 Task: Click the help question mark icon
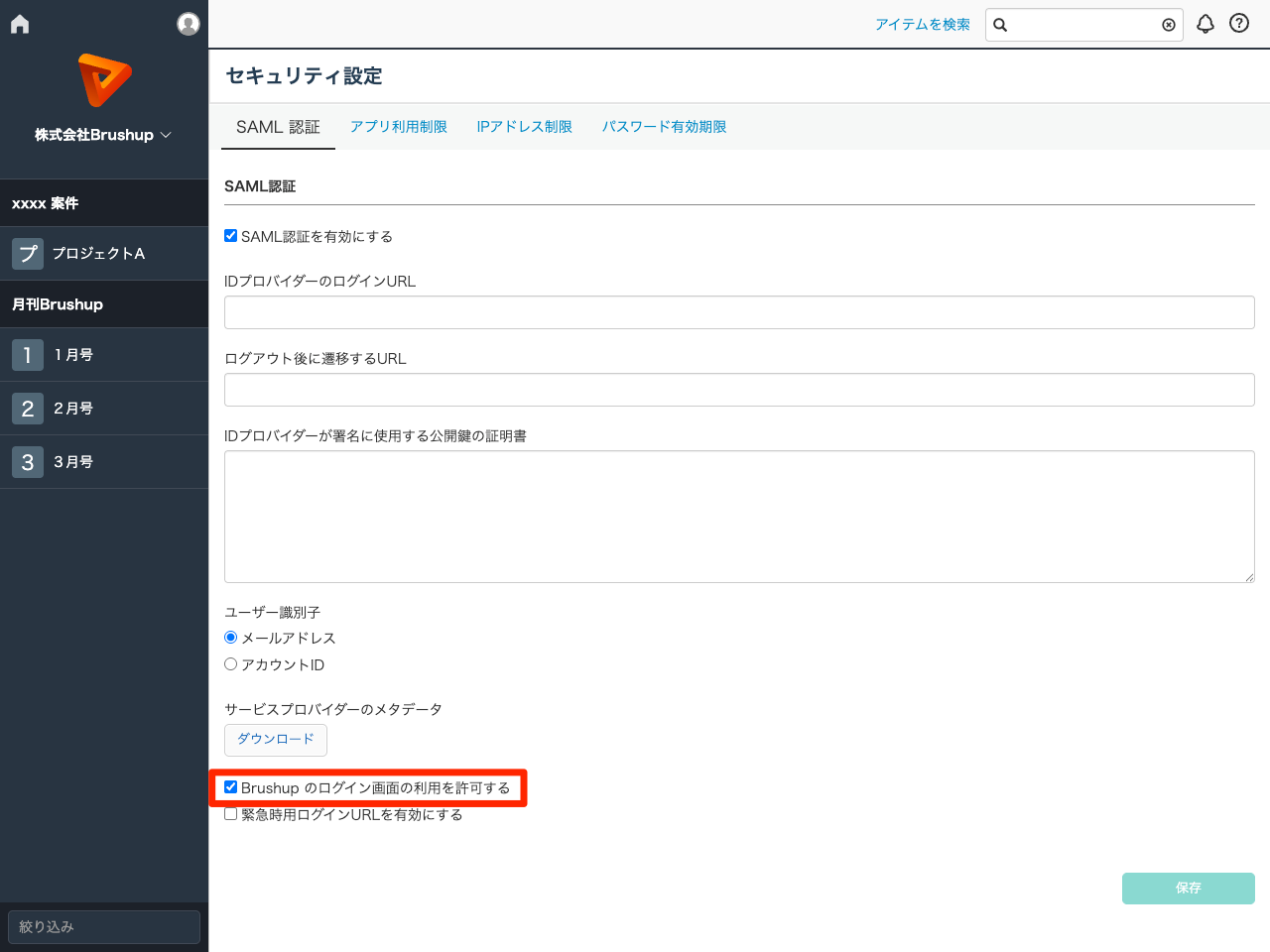(1238, 24)
